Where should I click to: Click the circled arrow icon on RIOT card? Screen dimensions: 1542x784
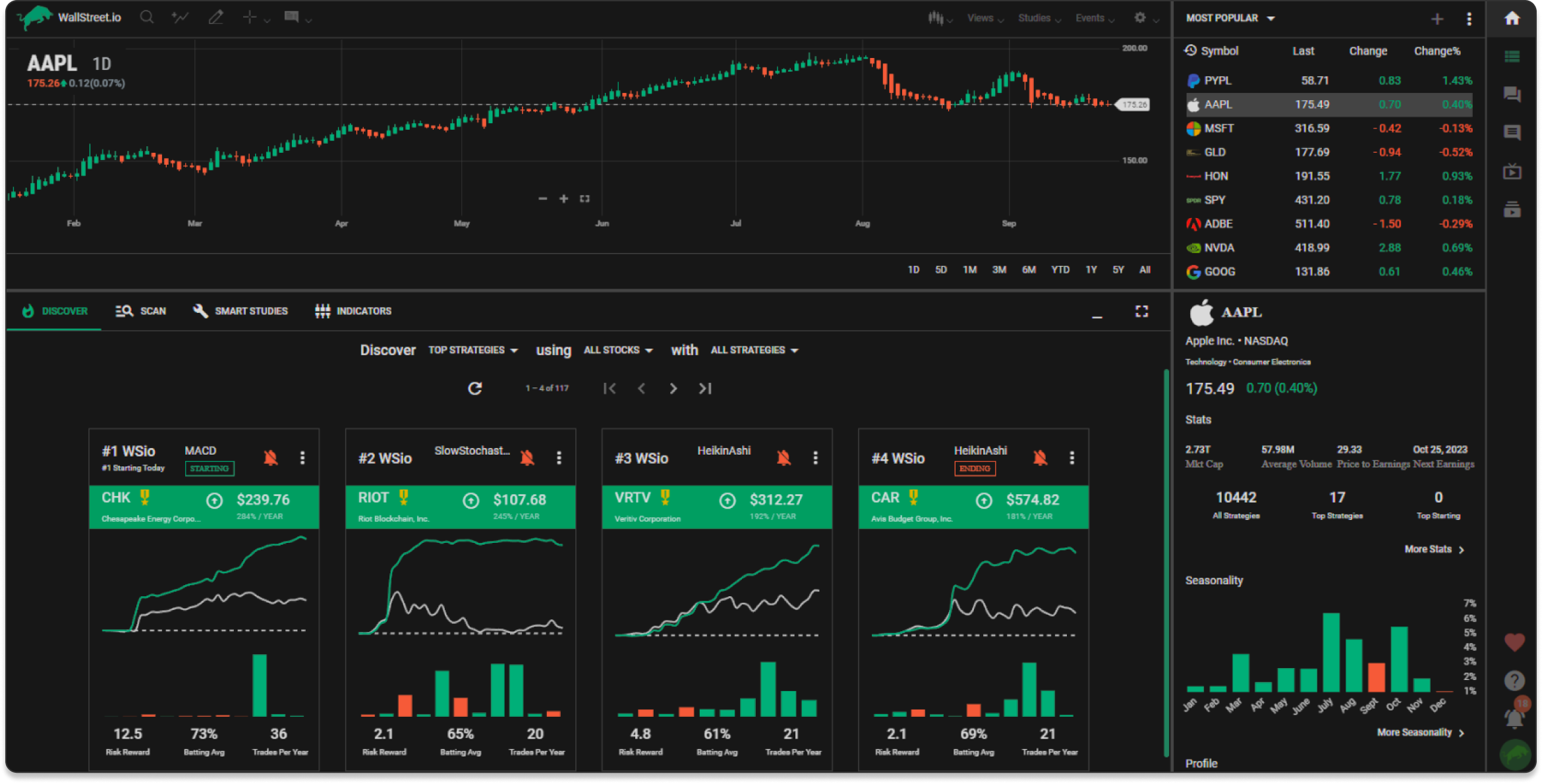click(471, 501)
